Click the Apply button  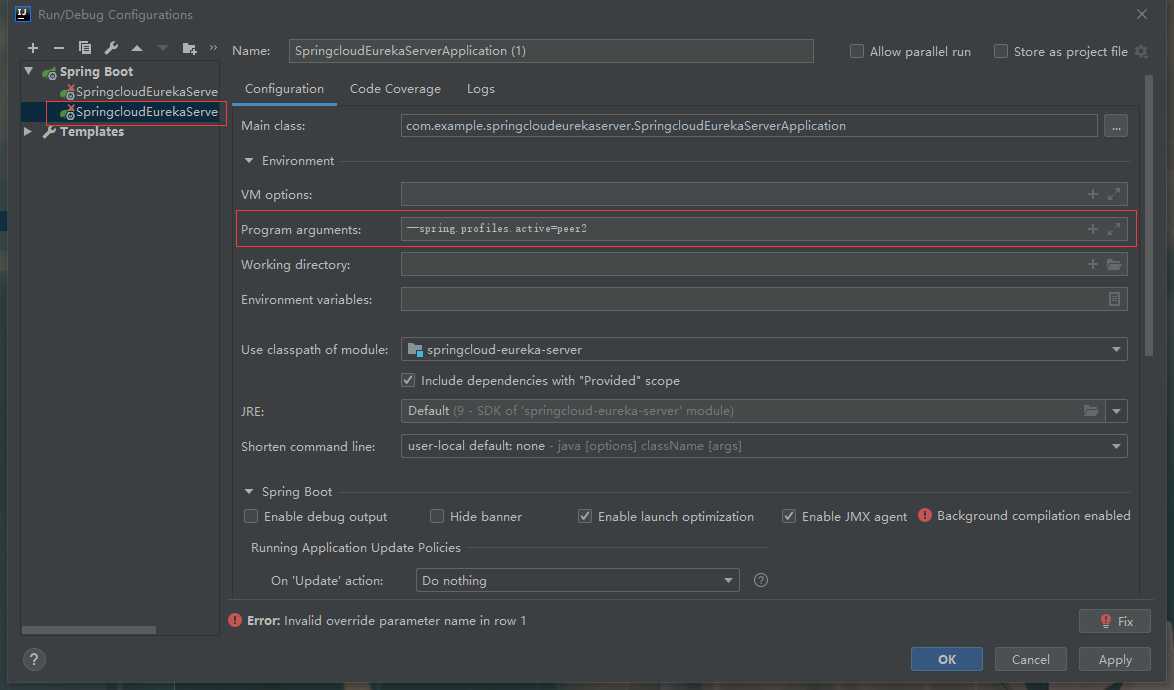[x=1115, y=659]
